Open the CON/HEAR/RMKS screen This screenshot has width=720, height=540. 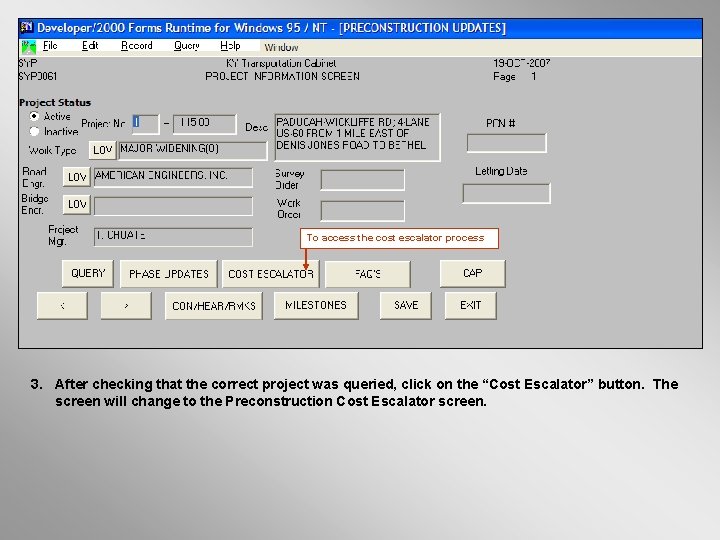[214, 306]
